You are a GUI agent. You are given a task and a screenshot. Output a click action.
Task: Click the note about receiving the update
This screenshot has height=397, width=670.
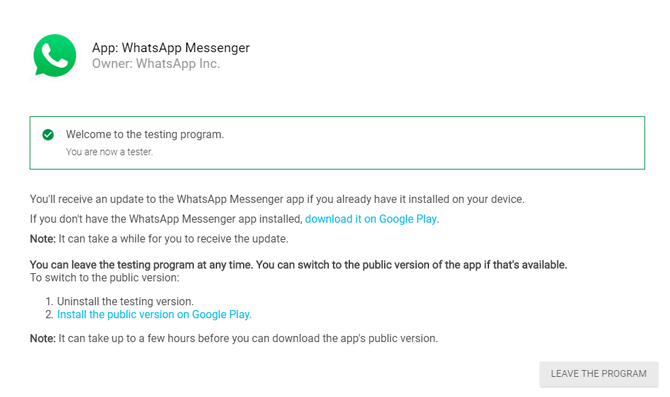tap(159, 238)
